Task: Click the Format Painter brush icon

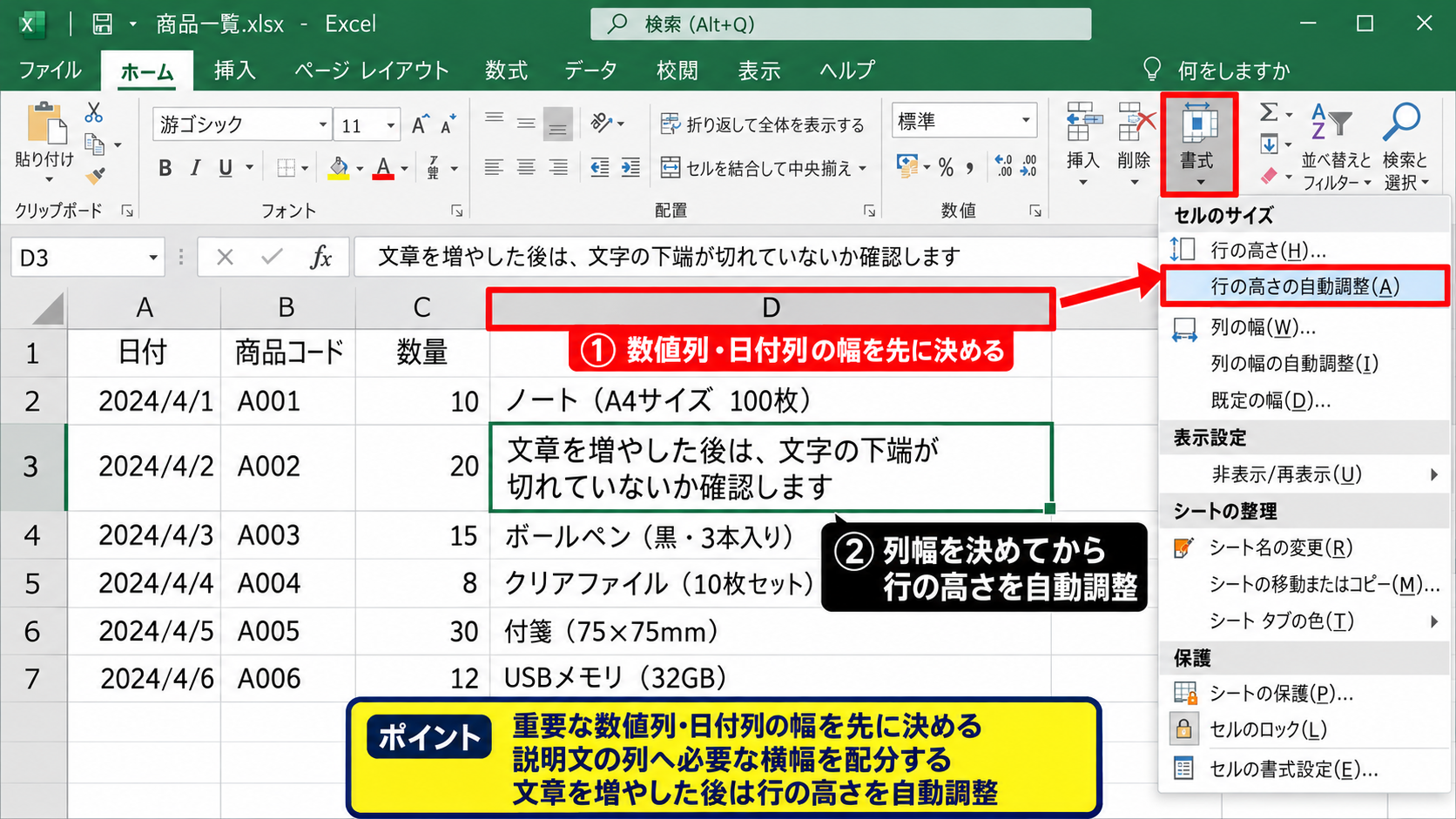Action: [x=95, y=177]
